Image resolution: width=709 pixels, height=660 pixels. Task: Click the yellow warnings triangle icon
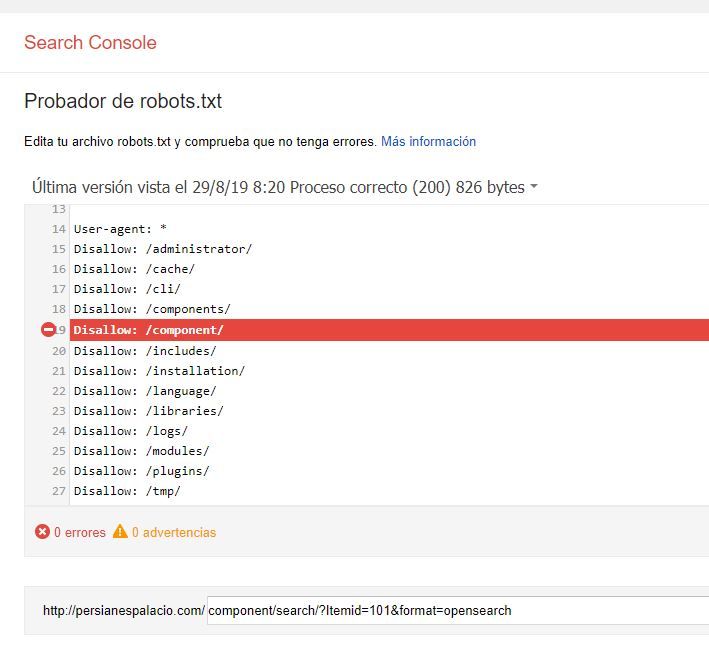pyautogui.click(x=120, y=531)
